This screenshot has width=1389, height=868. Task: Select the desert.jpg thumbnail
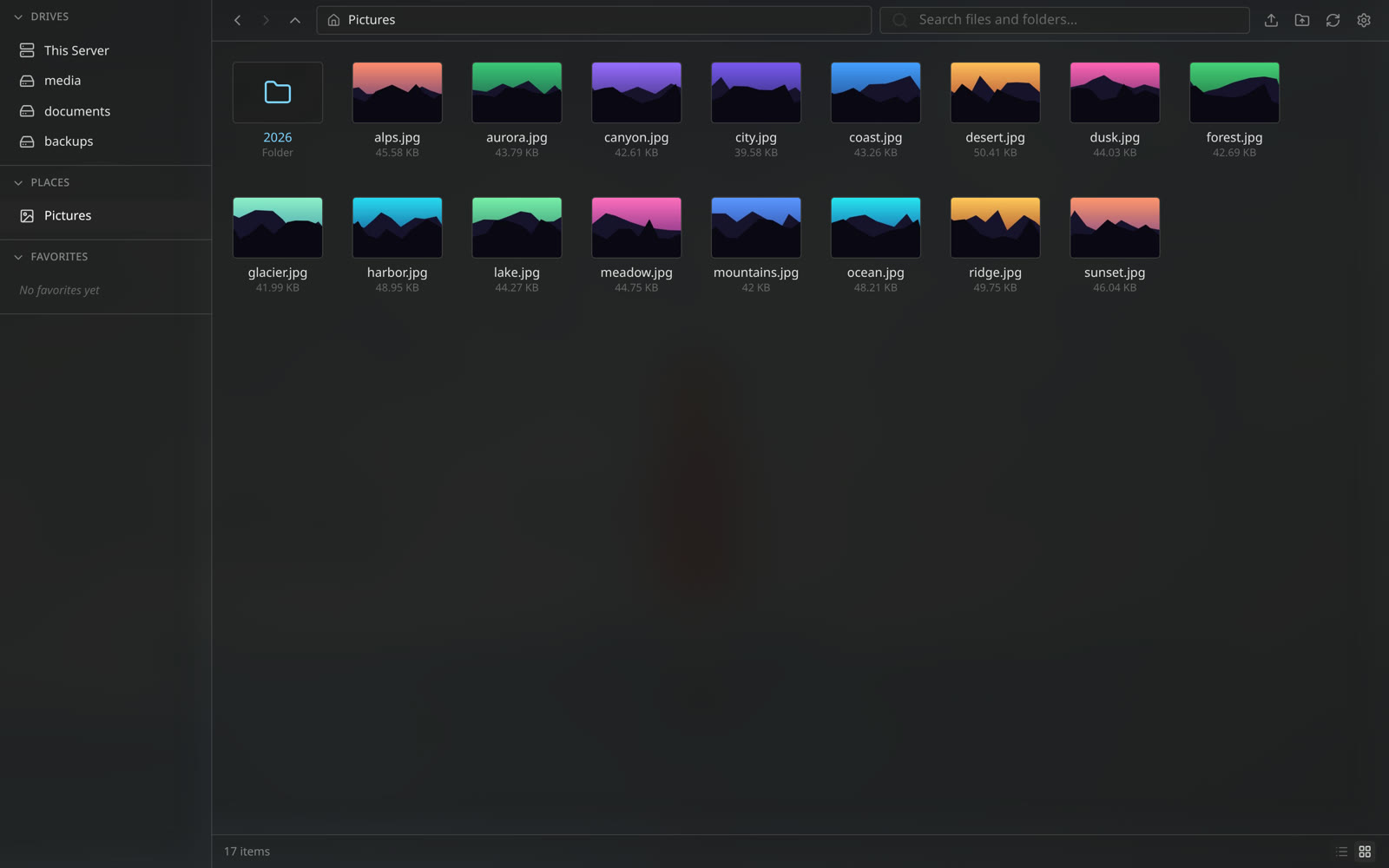pos(995,92)
